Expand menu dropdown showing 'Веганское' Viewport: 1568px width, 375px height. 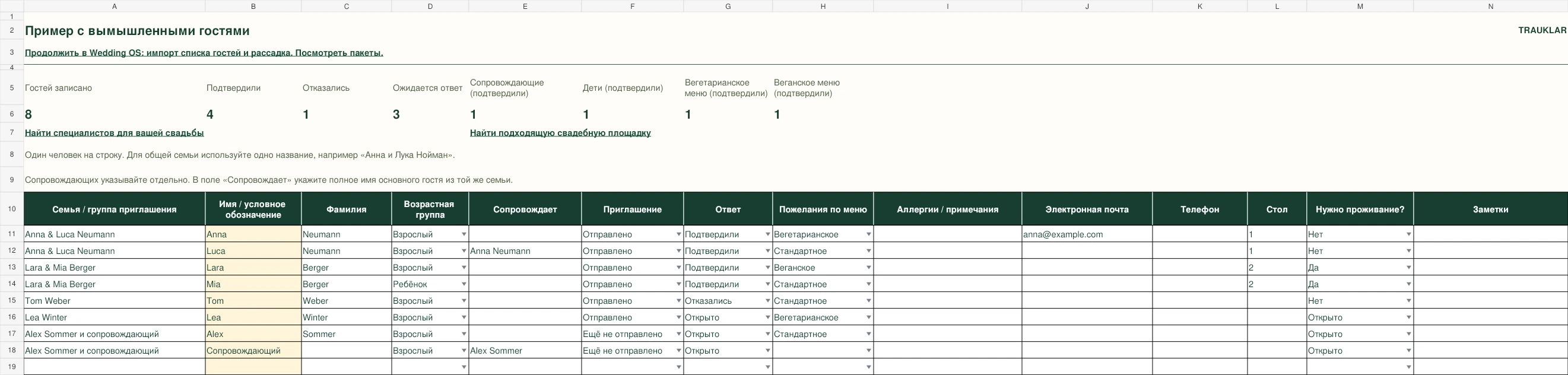point(869,268)
